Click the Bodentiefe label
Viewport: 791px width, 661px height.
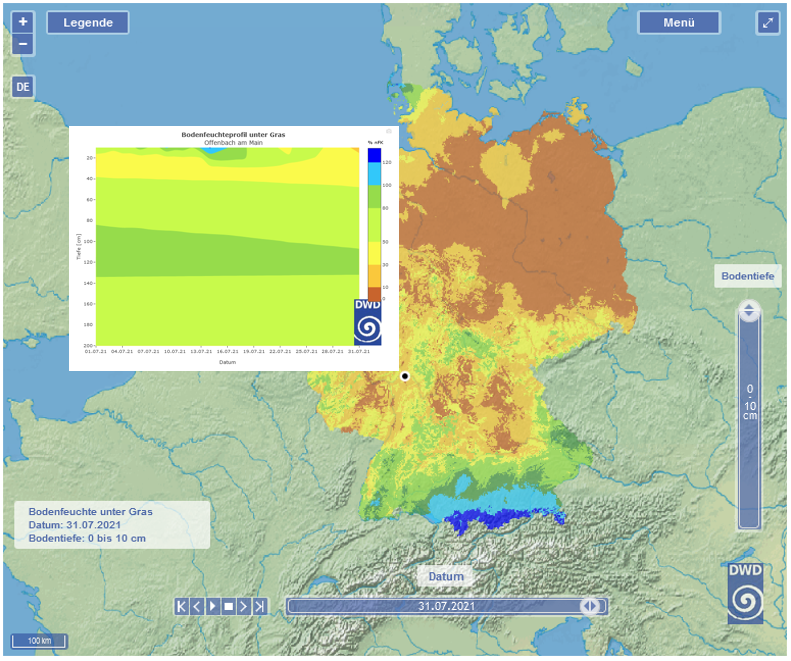pyautogui.click(x=748, y=277)
